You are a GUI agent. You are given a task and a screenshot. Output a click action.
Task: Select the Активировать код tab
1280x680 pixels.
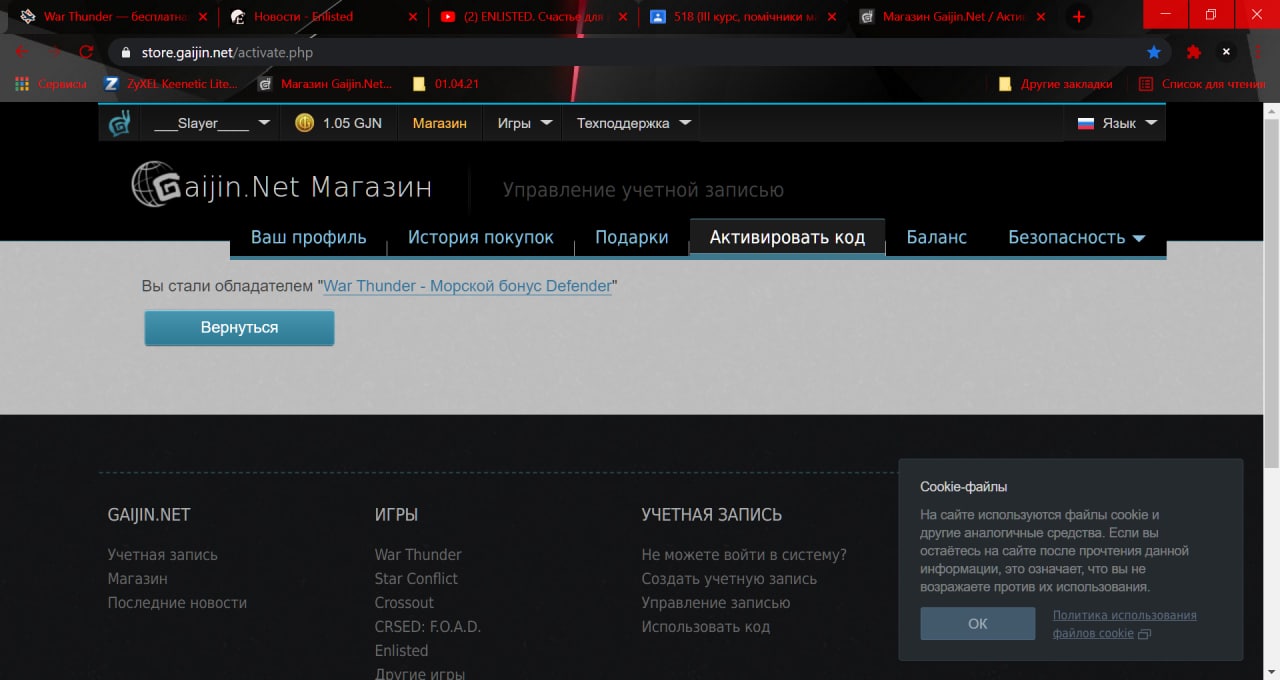pyautogui.click(x=787, y=237)
